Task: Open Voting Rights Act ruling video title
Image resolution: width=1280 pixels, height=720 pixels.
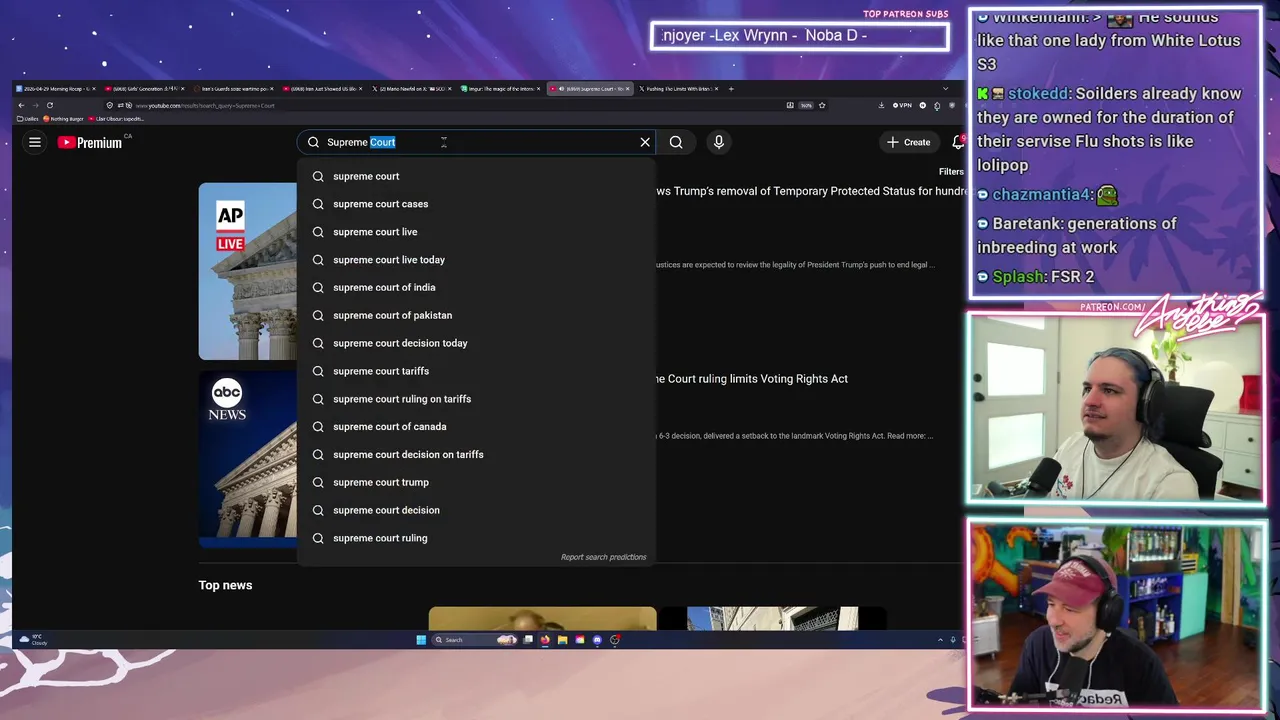Action: tap(751, 379)
